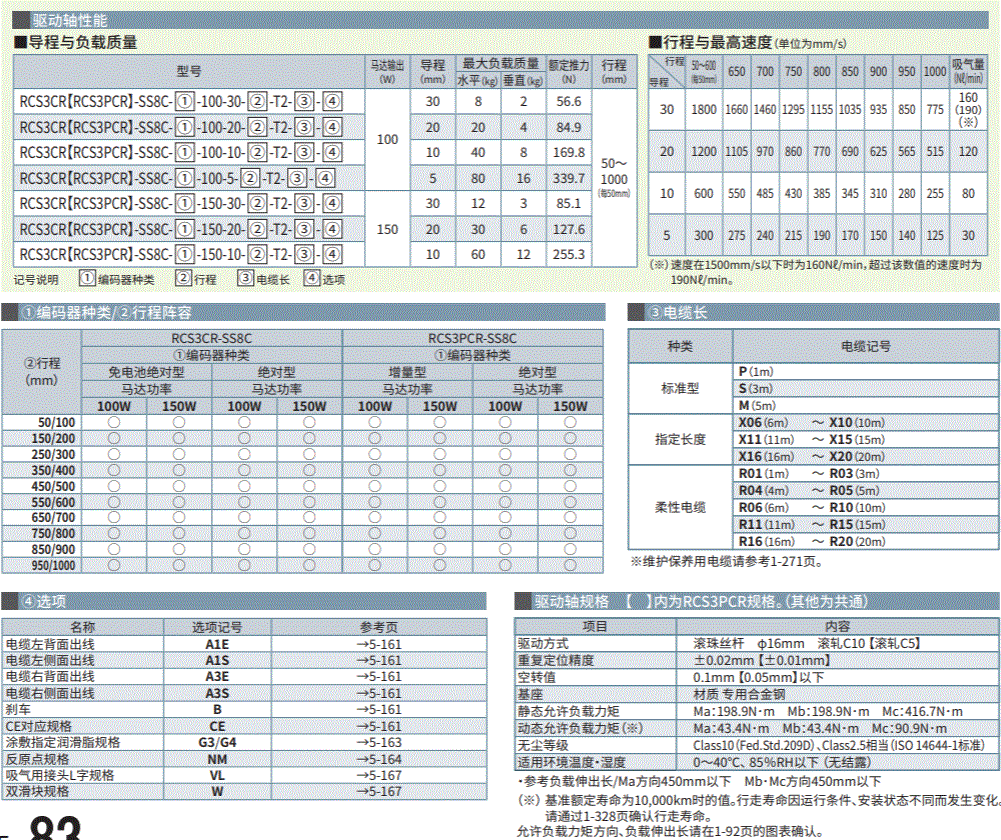1001x840 pixels.
Task: Click the 339.7 rated thrust value
Action: coord(568,178)
